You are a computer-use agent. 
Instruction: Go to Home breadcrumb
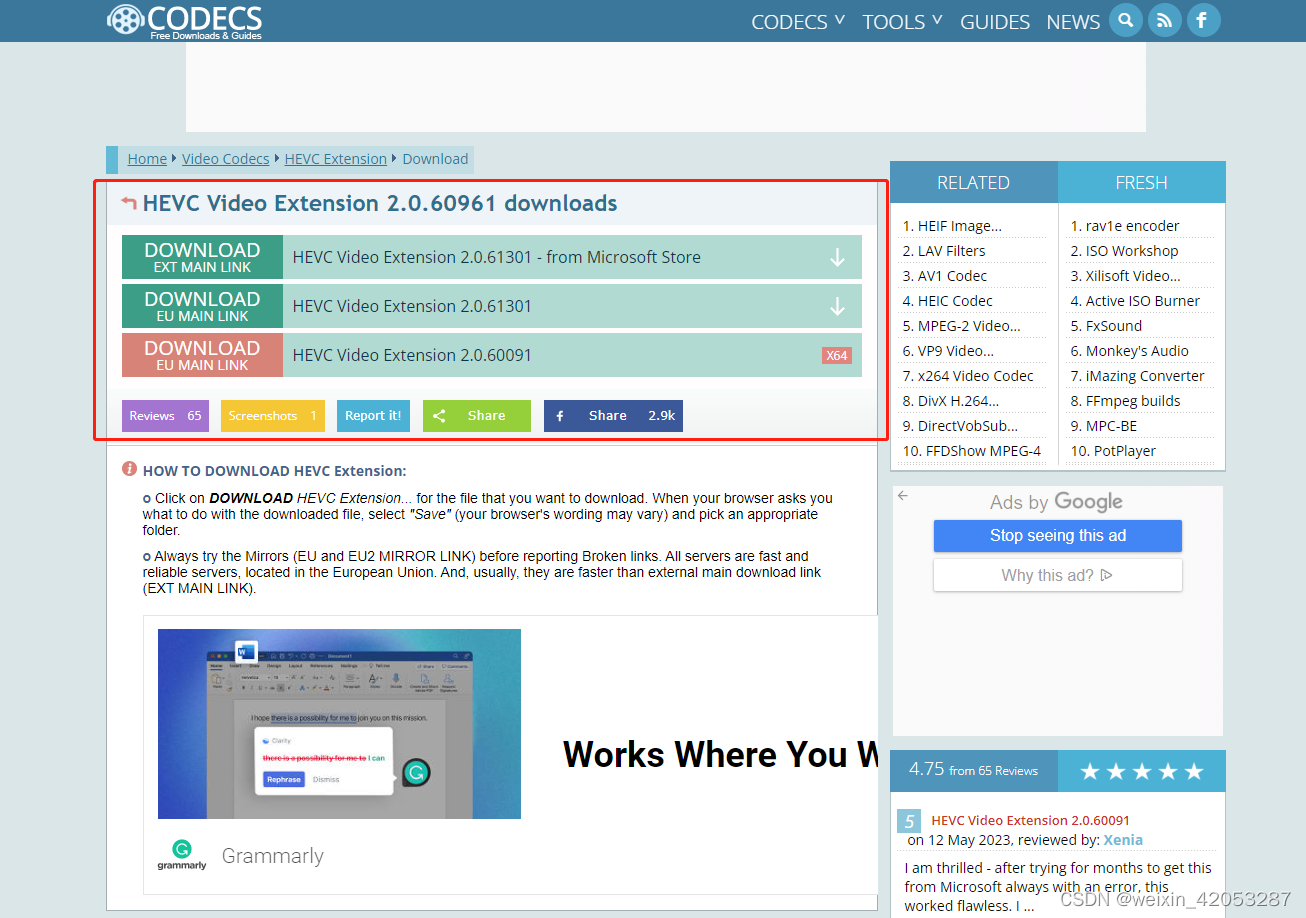click(x=147, y=159)
